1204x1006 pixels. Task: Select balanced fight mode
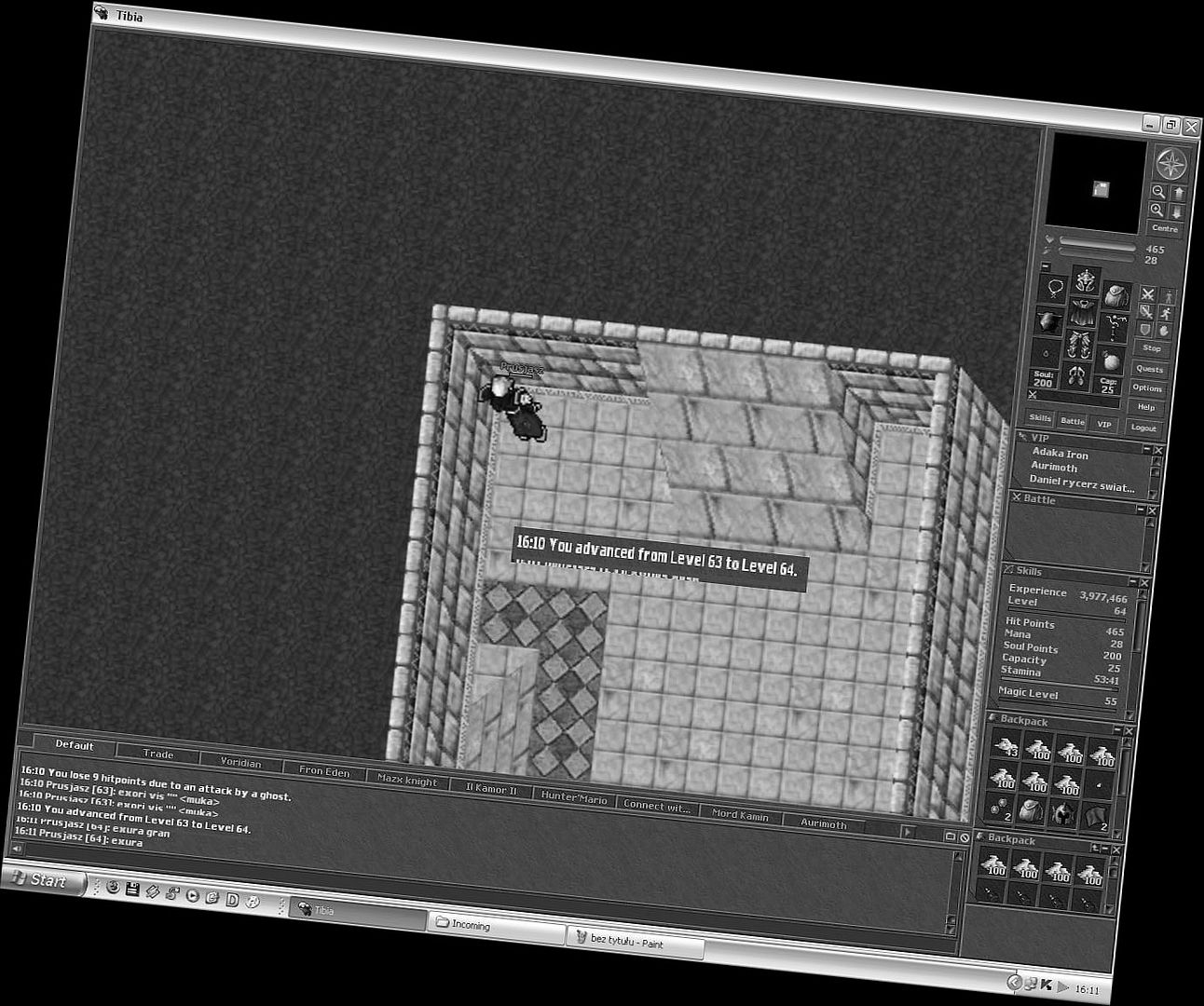pyautogui.click(x=1145, y=311)
